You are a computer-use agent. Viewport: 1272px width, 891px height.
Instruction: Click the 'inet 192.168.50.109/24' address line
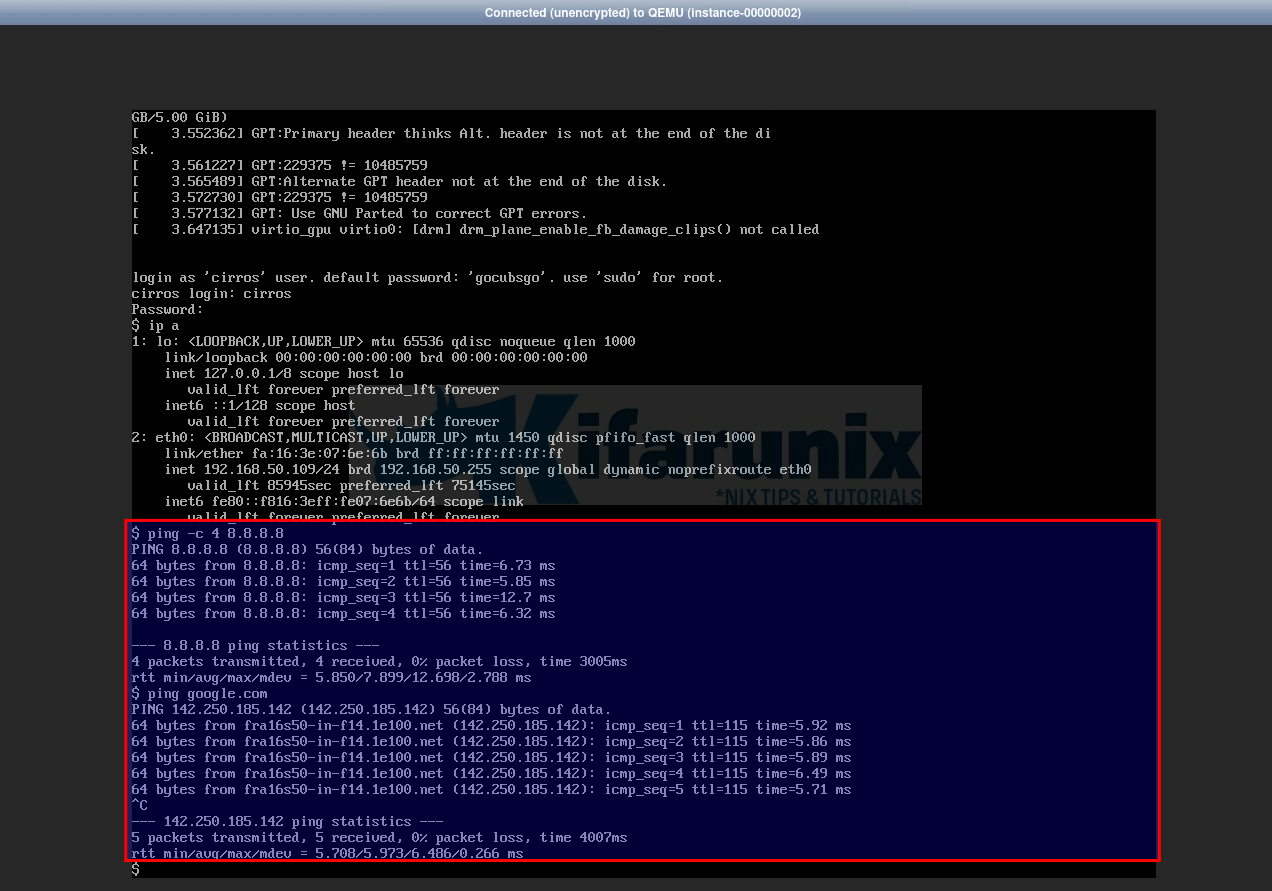pos(488,470)
